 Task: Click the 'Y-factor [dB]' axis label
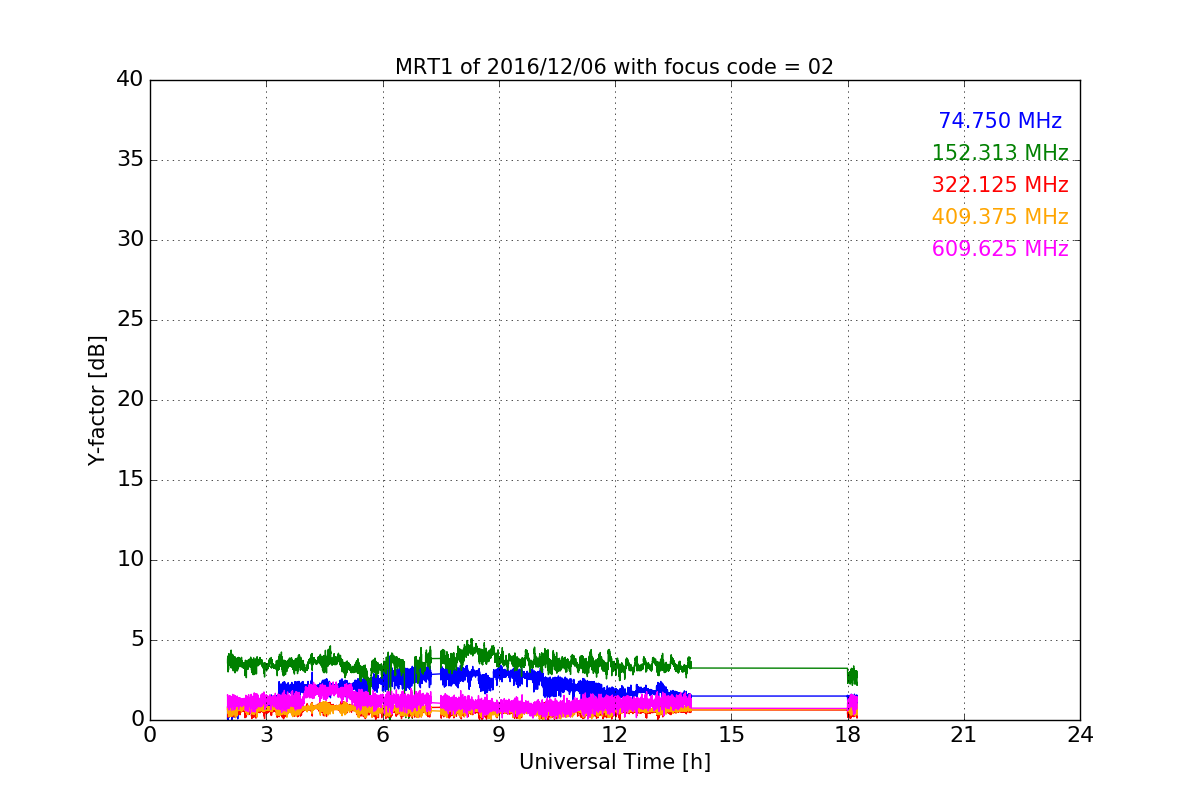click(x=97, y=400)
